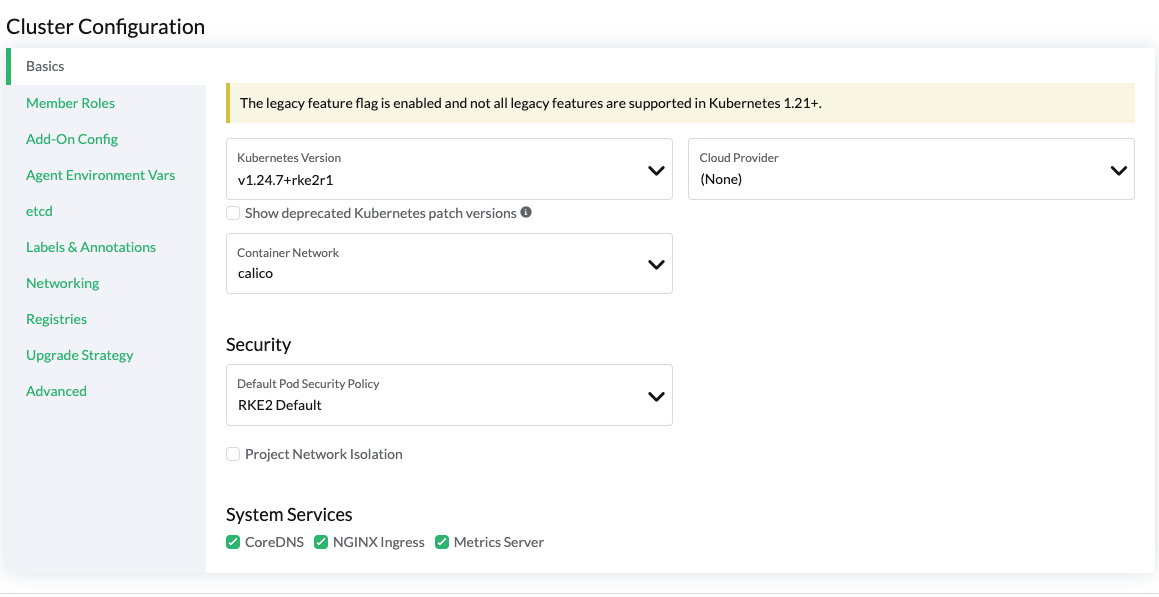
Task: Toggle off the Metrics Server service
Action: (442, 541)
